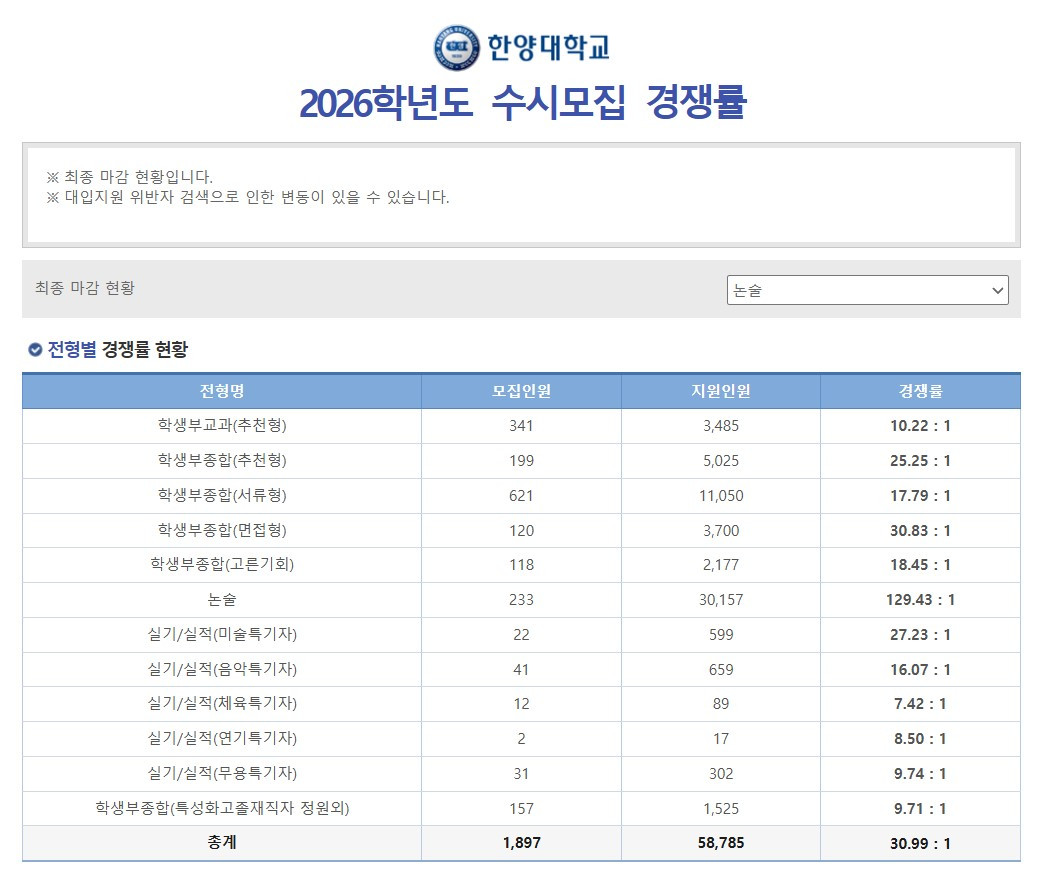Click the 3,700 applicants cell

click(x=721, y=531)
